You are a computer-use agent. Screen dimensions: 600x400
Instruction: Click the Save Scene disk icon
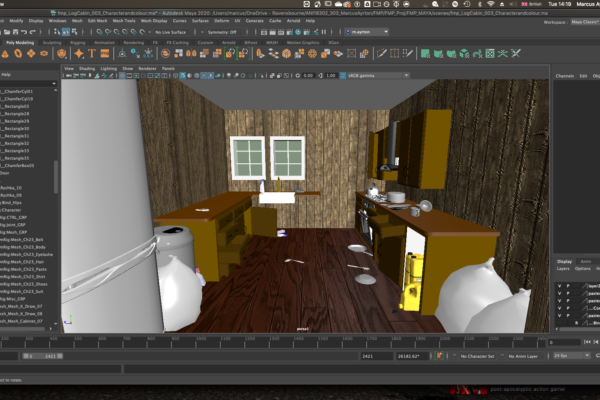(x=15, y=32)
